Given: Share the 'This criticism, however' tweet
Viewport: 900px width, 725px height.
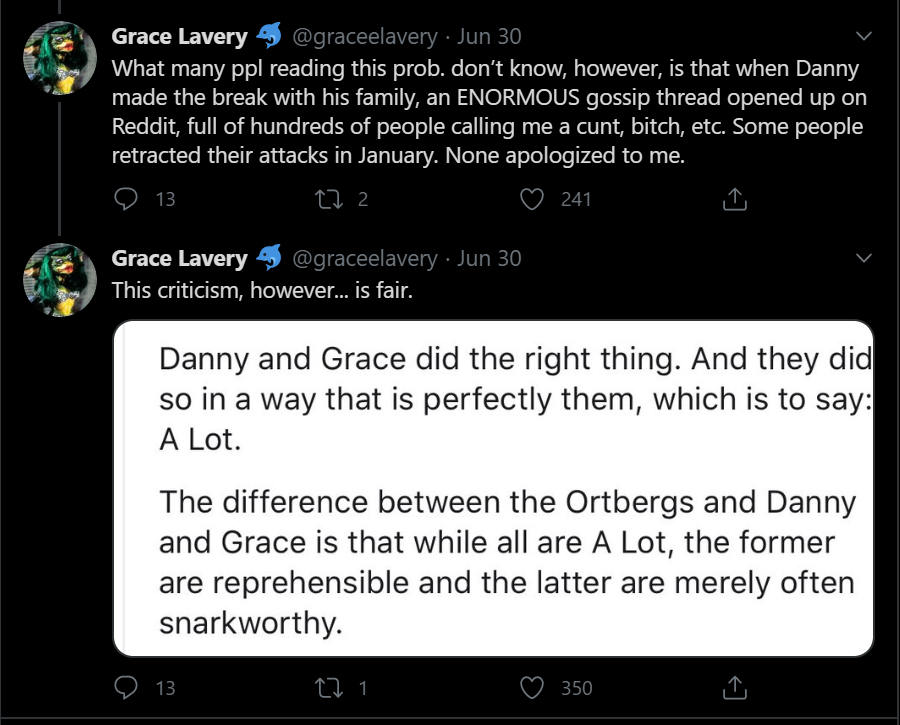Looking at the screenshot, I should click(735, 688).
